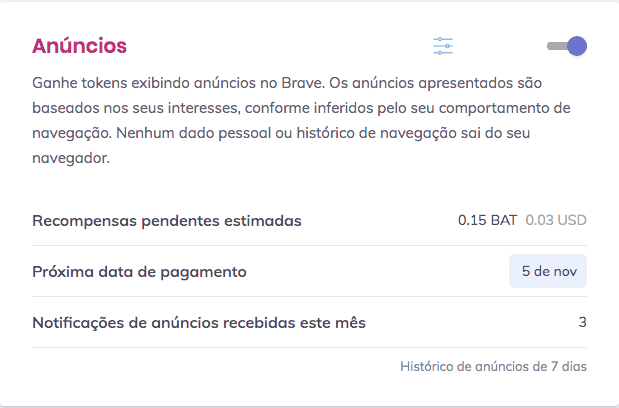619x408 pixels.
Task: Open the Ads settings sliders icon
Action: (443, 46)
